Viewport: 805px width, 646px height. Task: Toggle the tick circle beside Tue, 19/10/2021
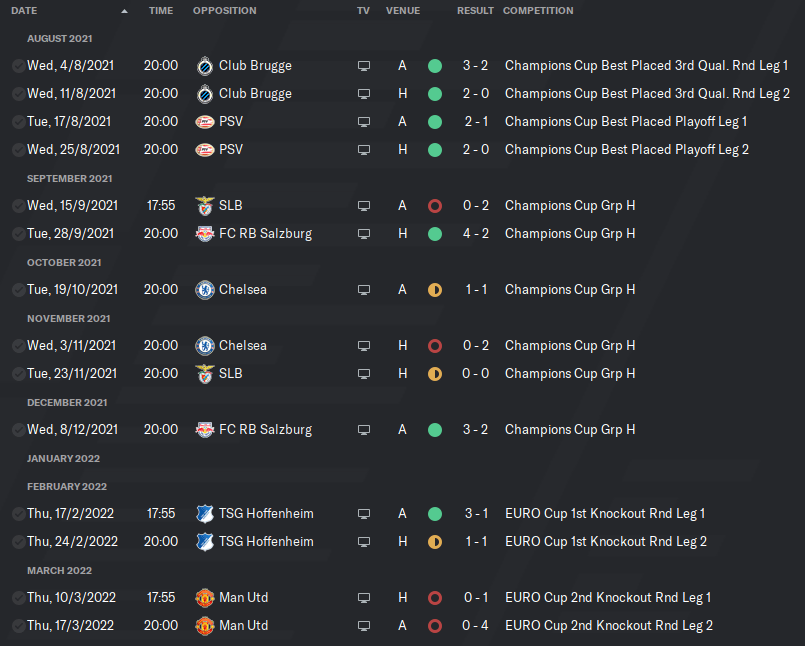tap(19, 290)
